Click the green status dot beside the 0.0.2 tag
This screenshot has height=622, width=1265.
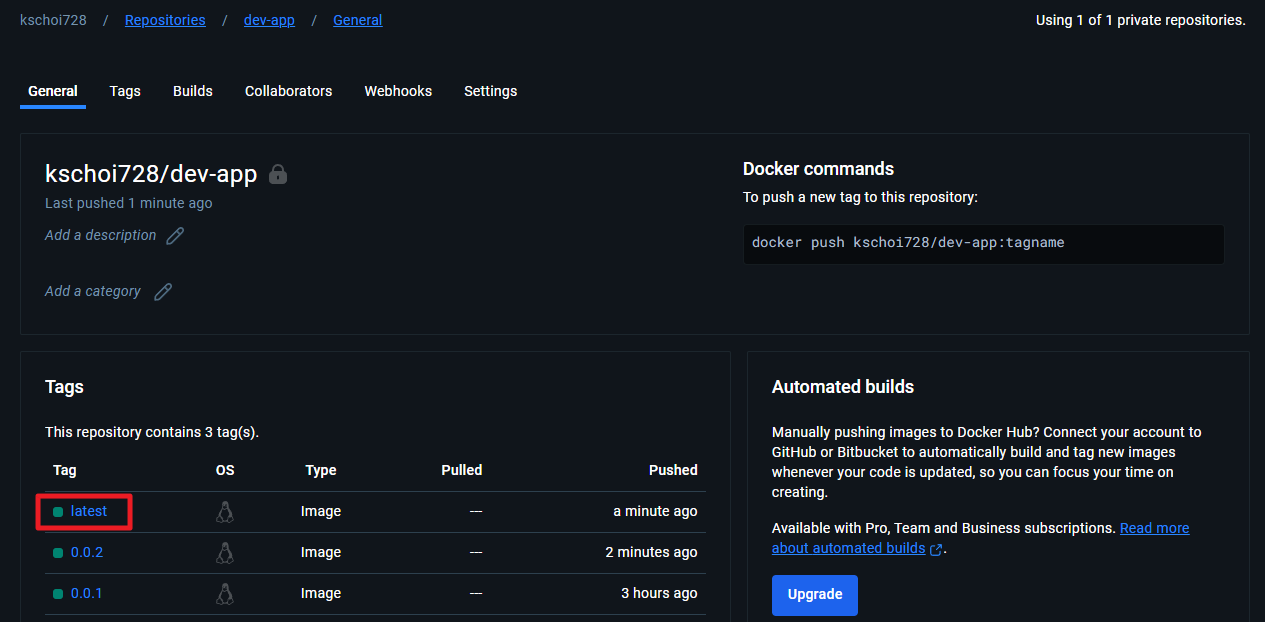[58, 553]
